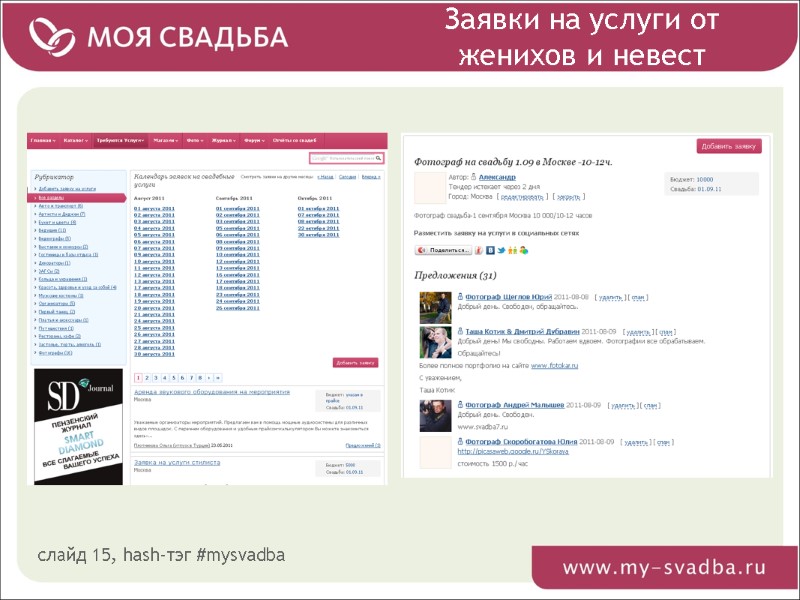This screenshot has width=800, height=600.
Task: Open the Фото dropdown menu
Action: (x=195, y=140)
